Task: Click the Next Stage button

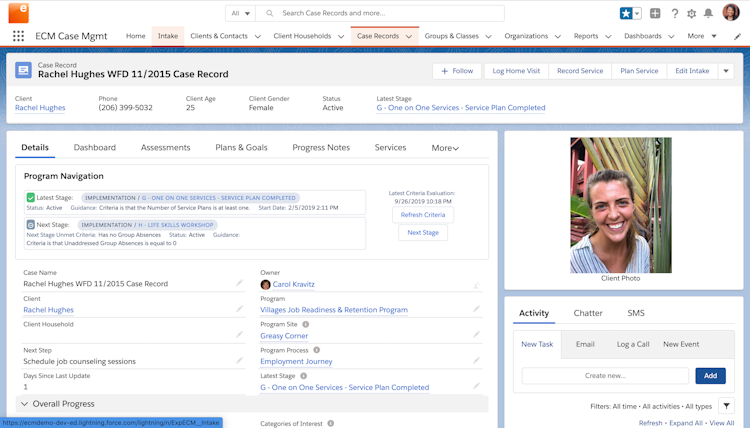Action: click(423, 232)
